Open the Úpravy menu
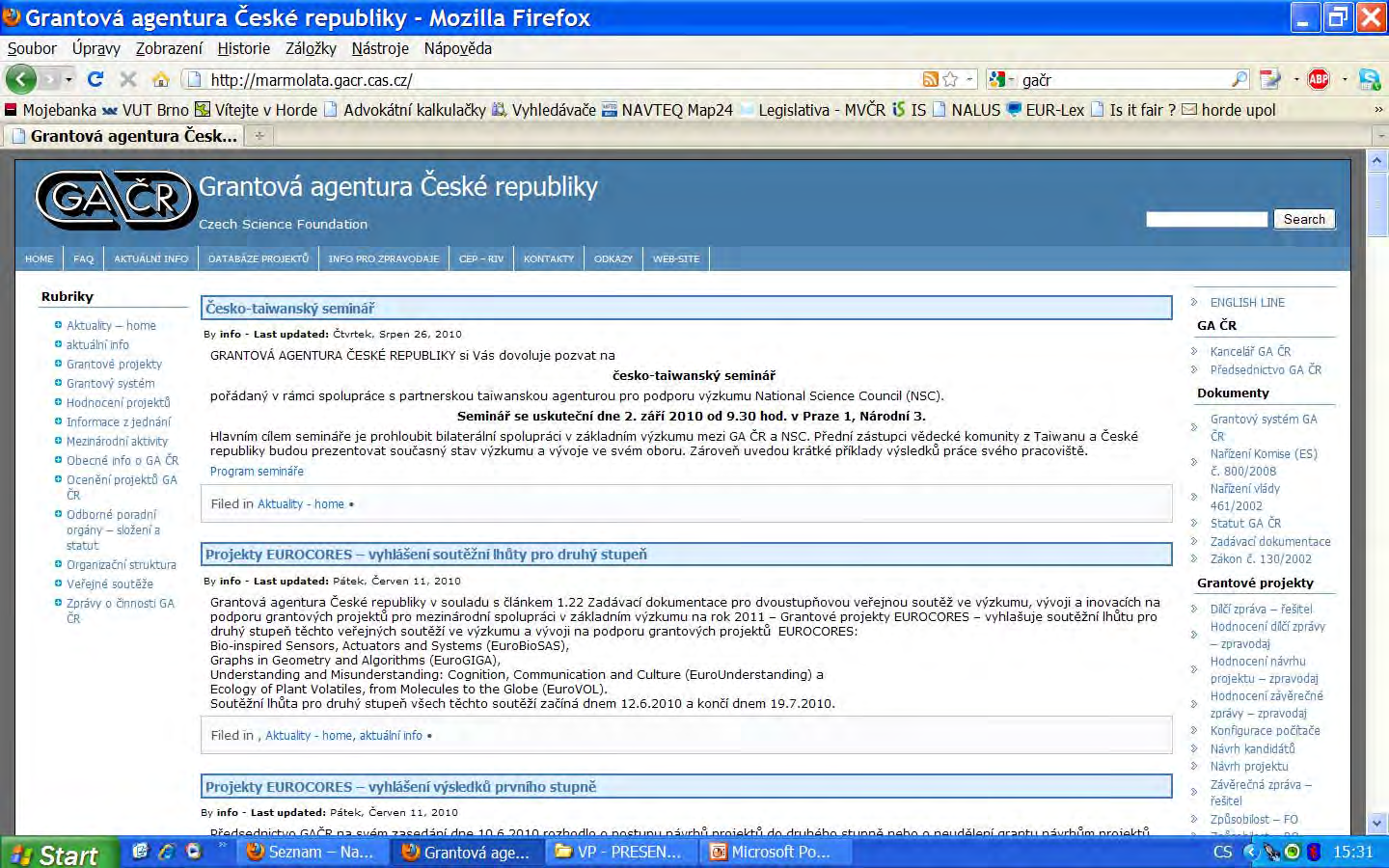This screenshot has width=1389, height=868. point(95,48)
